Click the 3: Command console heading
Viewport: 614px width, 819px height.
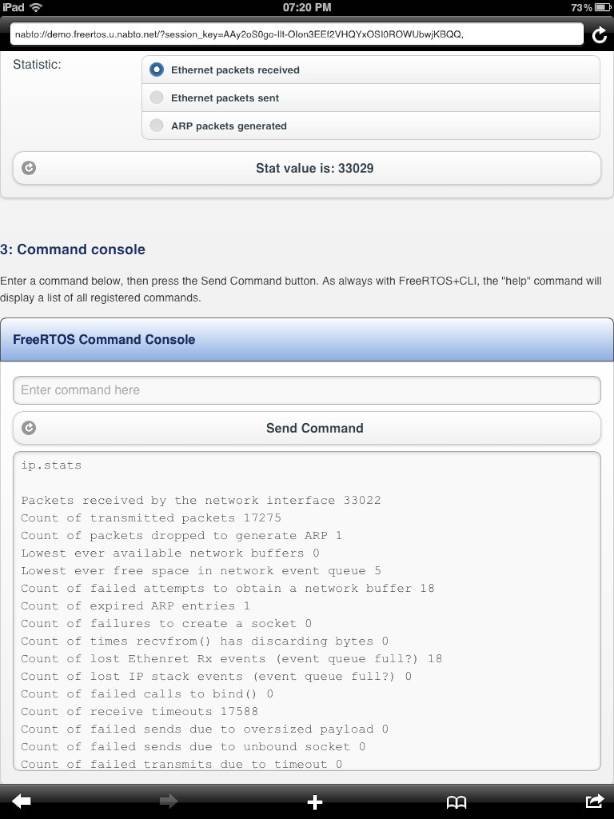point(73,249)
